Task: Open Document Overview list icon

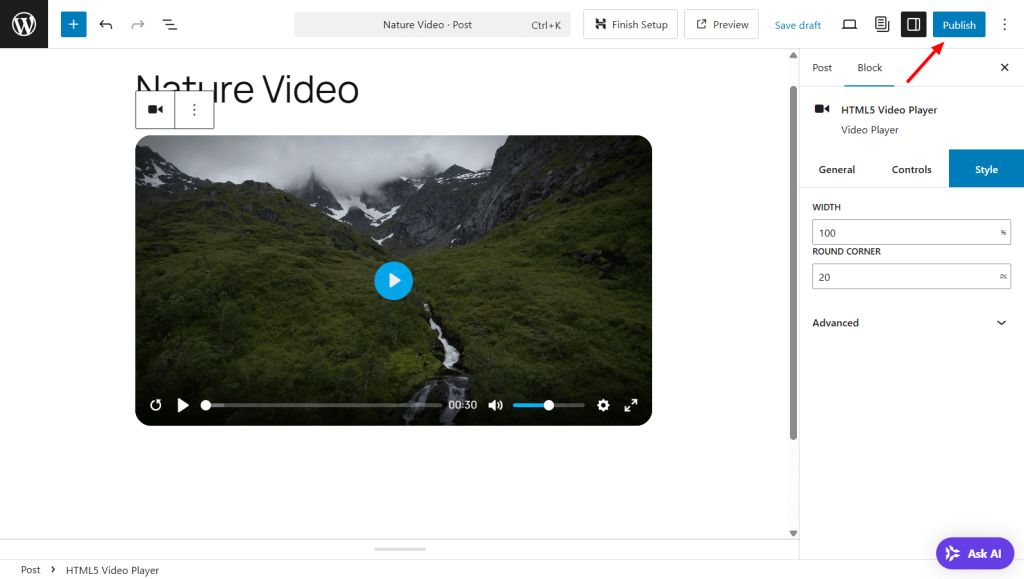Action: pos(170,24)
